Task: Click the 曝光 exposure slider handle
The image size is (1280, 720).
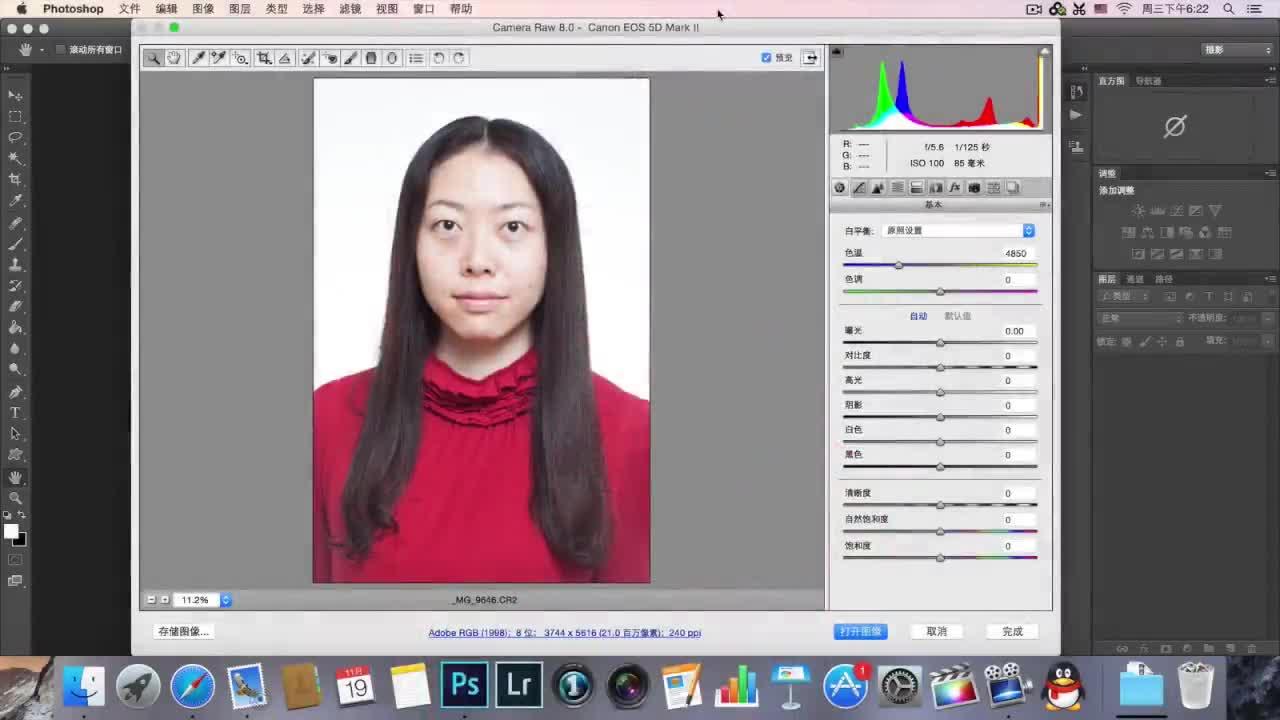Action: tap(940, 343)
